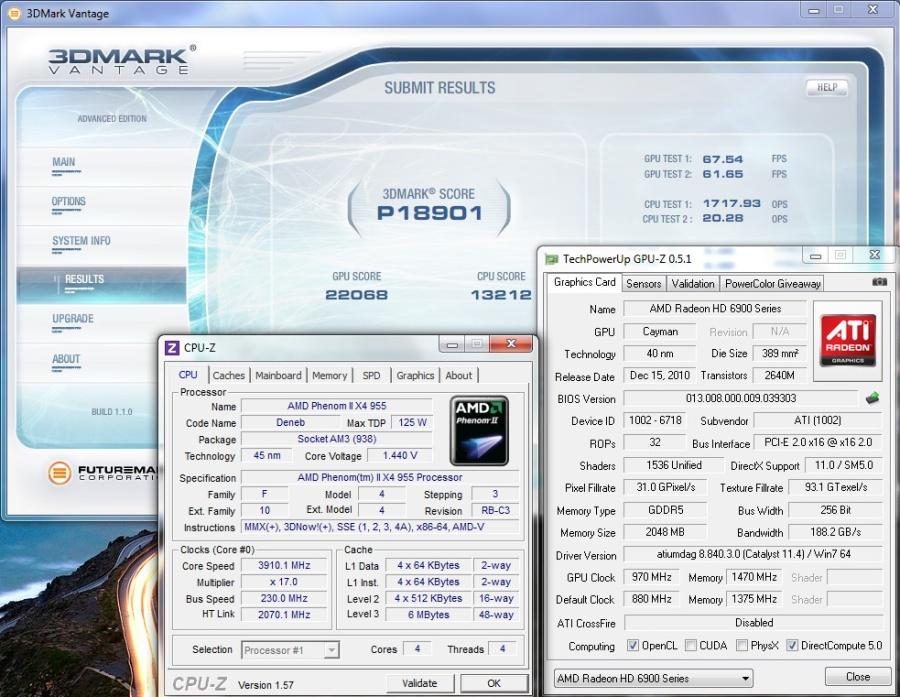Click the Futuremark Corporation logo

[x=102, y=473]
